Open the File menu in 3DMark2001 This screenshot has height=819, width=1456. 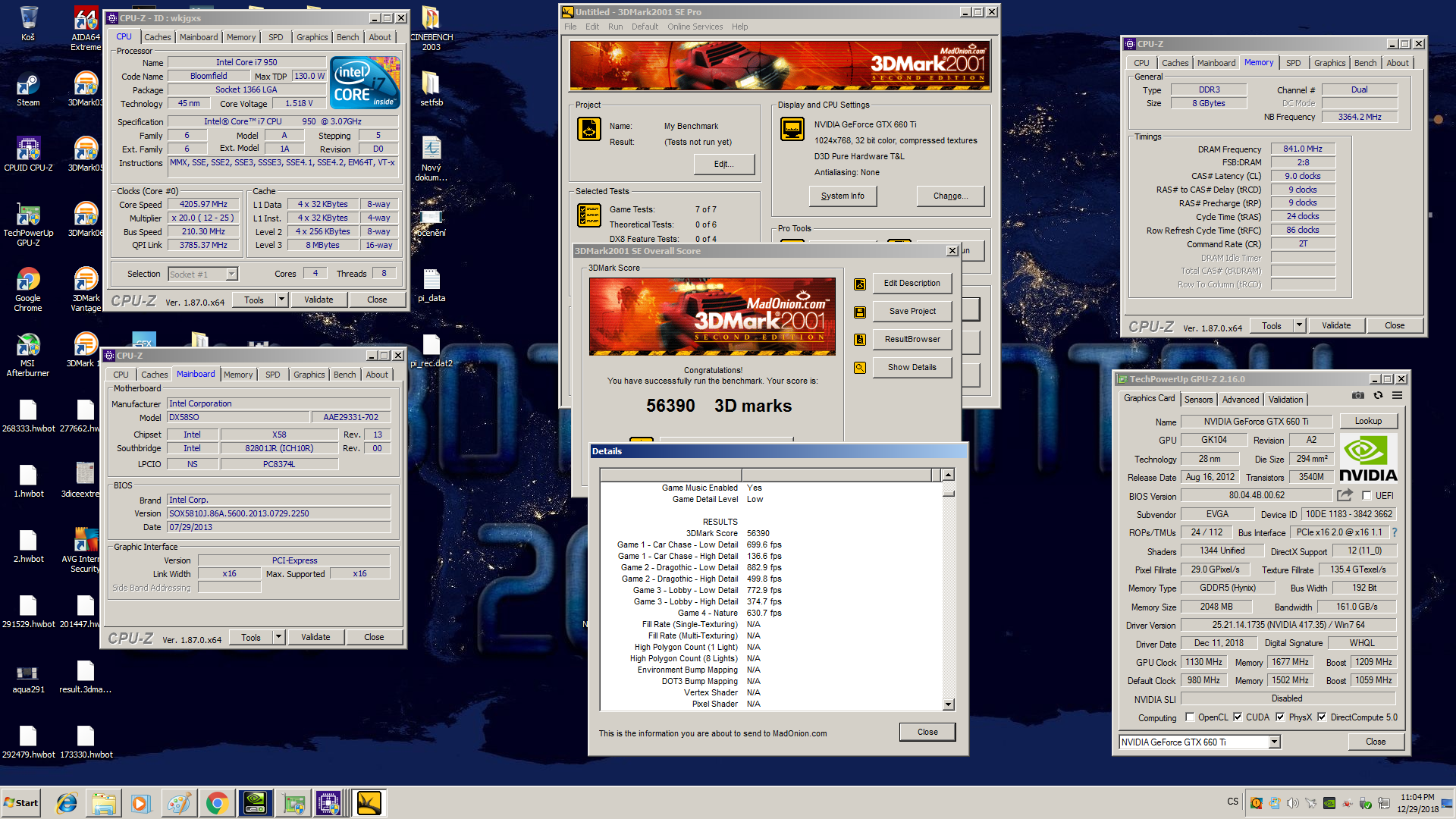pyautogui.click(x=570, y=27)
